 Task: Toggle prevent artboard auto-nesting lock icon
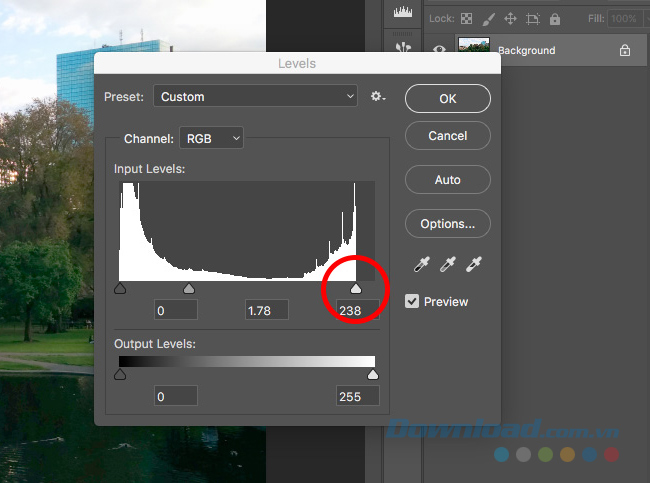[533, 19]
